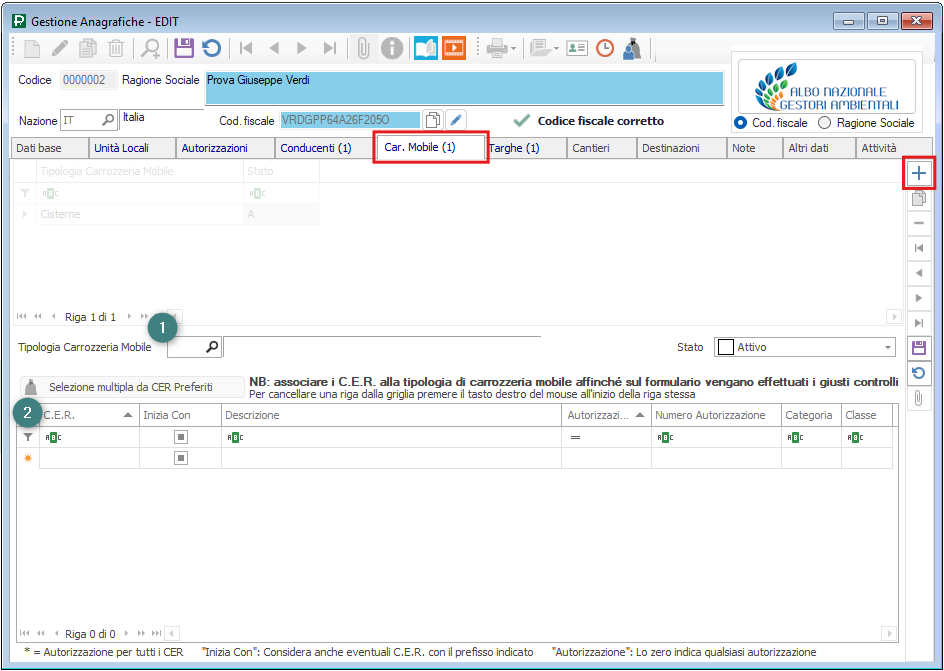The height and width of the screenshot is (671, 944).
Task: Open the Autorizzazioni tab
Action: tap(214, 148)
